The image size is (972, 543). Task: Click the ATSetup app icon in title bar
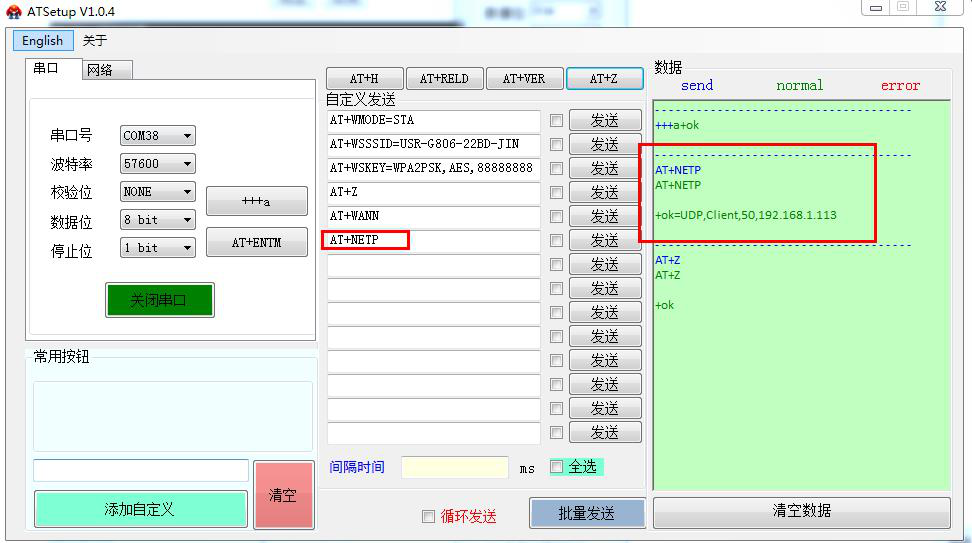[x=14, y=11]
